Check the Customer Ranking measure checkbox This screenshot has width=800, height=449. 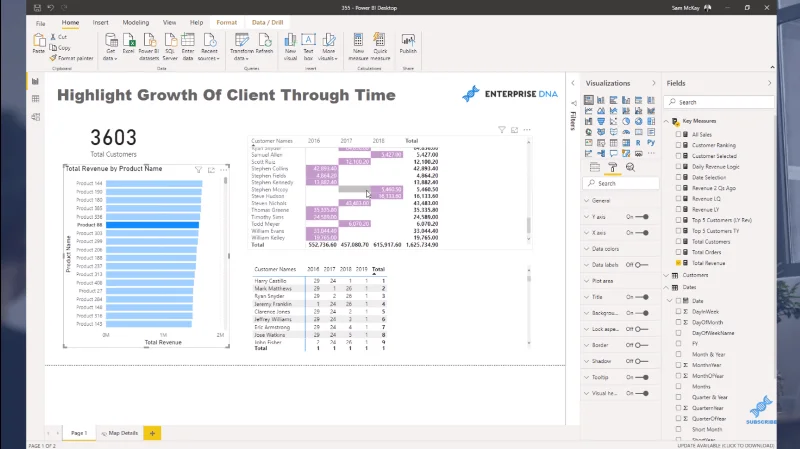pos(679,145)
